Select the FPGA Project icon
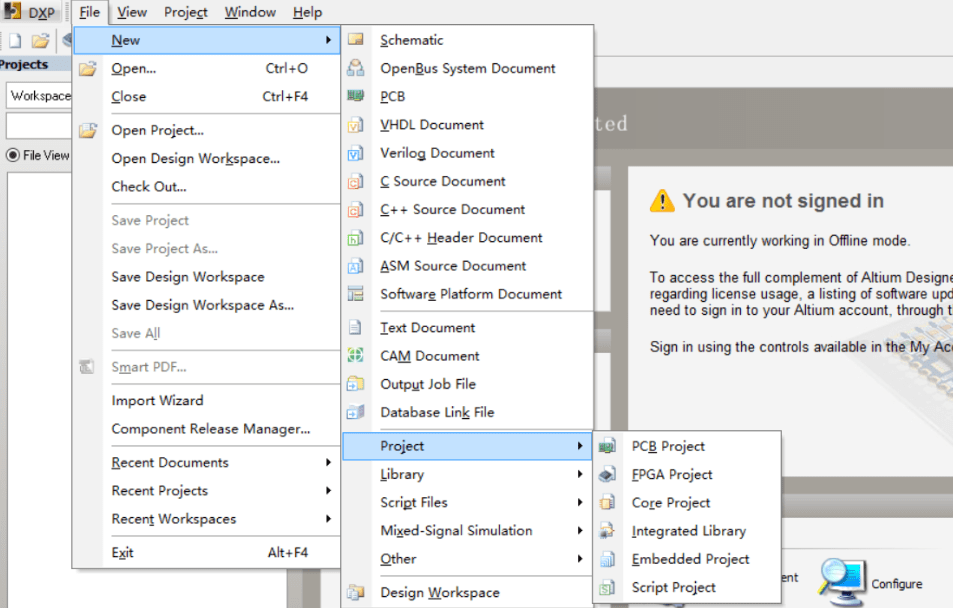Viewport: 953px width, 608px height. [609, 474]
